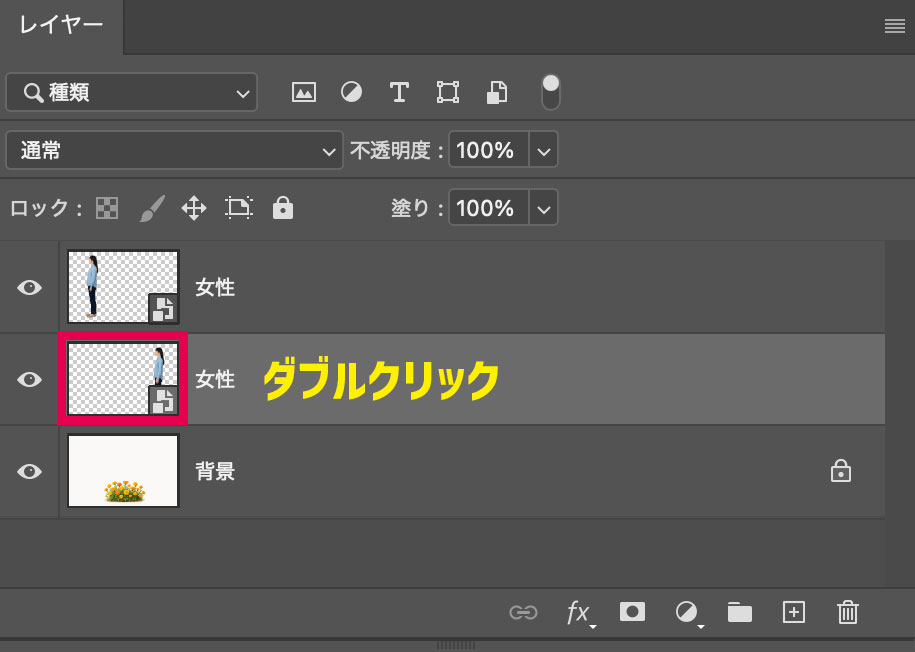Image resolution: width=915 pixels, height=652 pixels.
Task: Hide the 背景 layer
Action: coord(29,471)
